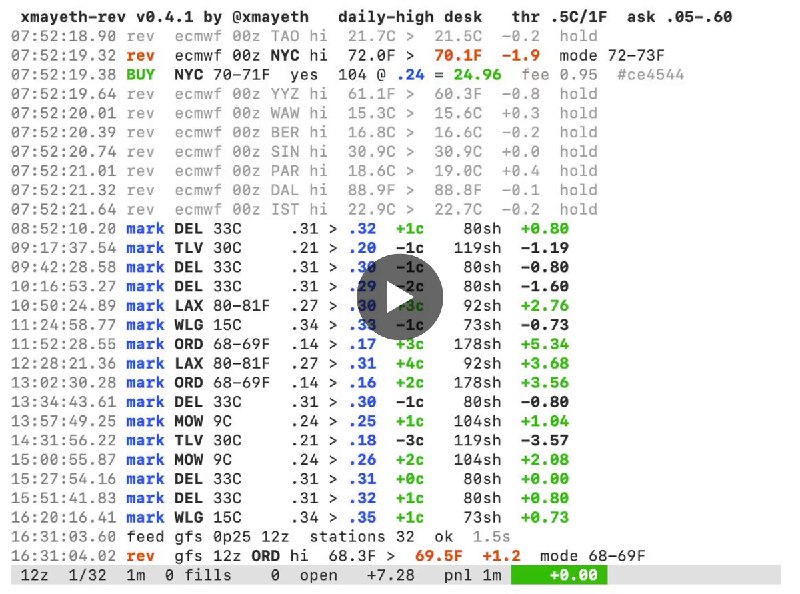Click the "ask .05-.60" header text
The height and width of the screenshot is (594, 800).
point(680,17)
